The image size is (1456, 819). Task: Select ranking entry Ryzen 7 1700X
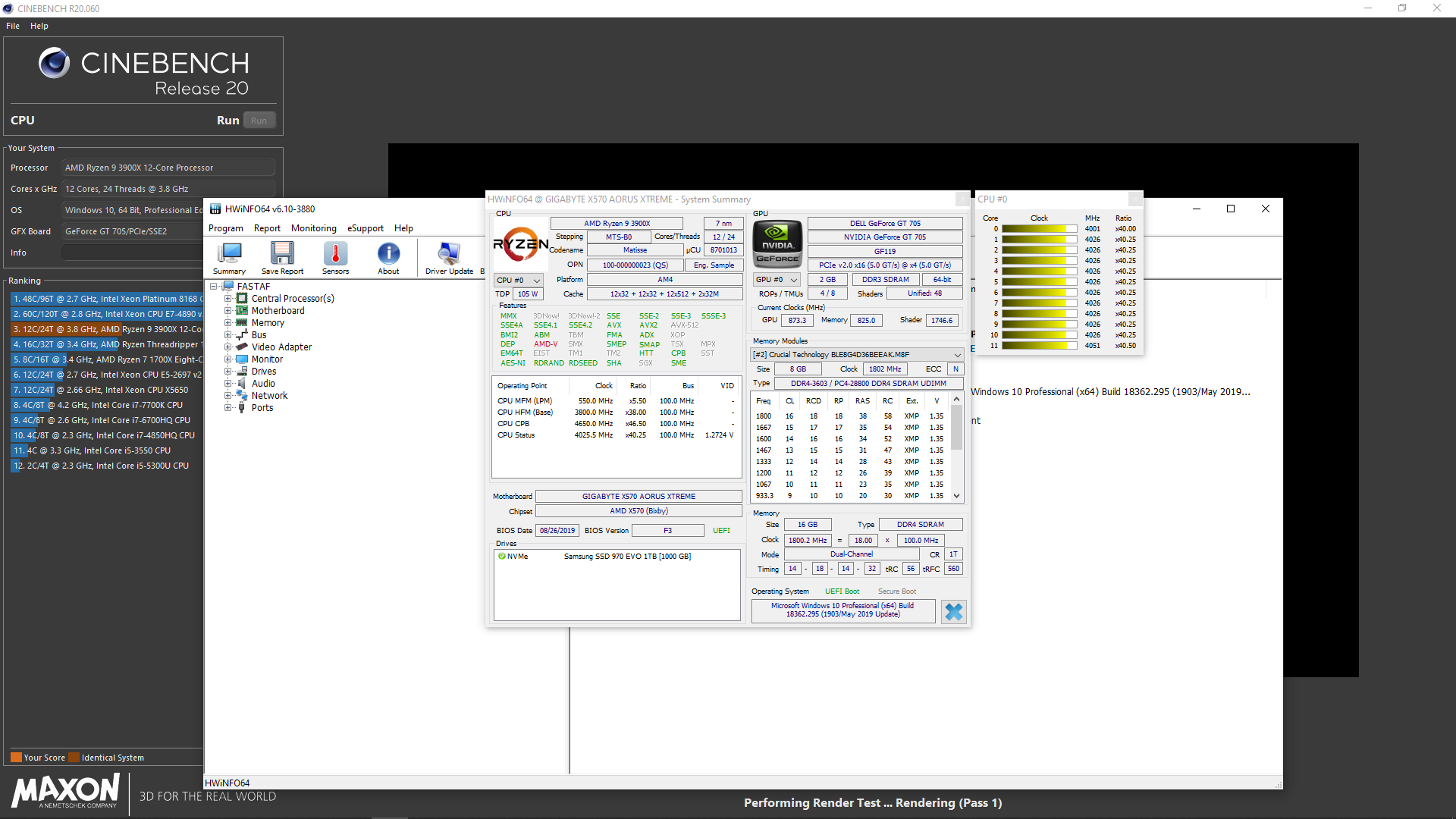click(107, 359)
